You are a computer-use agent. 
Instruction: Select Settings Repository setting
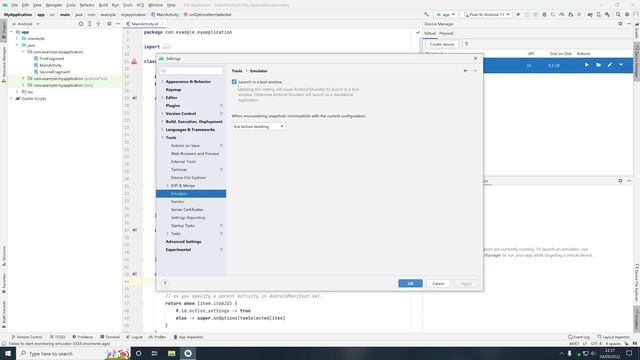[x=188, y=218]
